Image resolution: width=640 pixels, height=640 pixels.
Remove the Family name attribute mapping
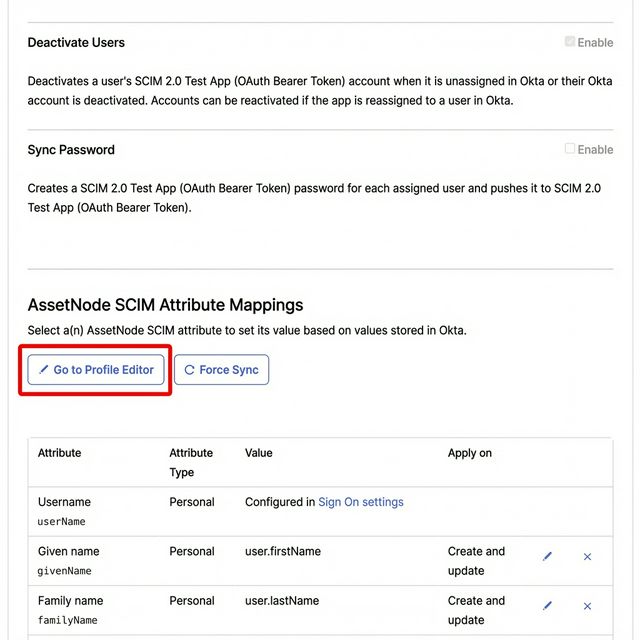tap(587, 606)
